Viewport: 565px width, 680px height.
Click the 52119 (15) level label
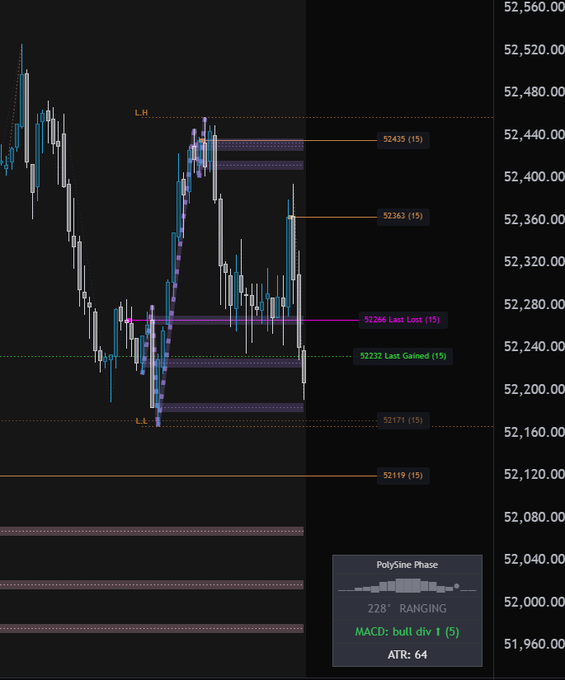[403, 475]
